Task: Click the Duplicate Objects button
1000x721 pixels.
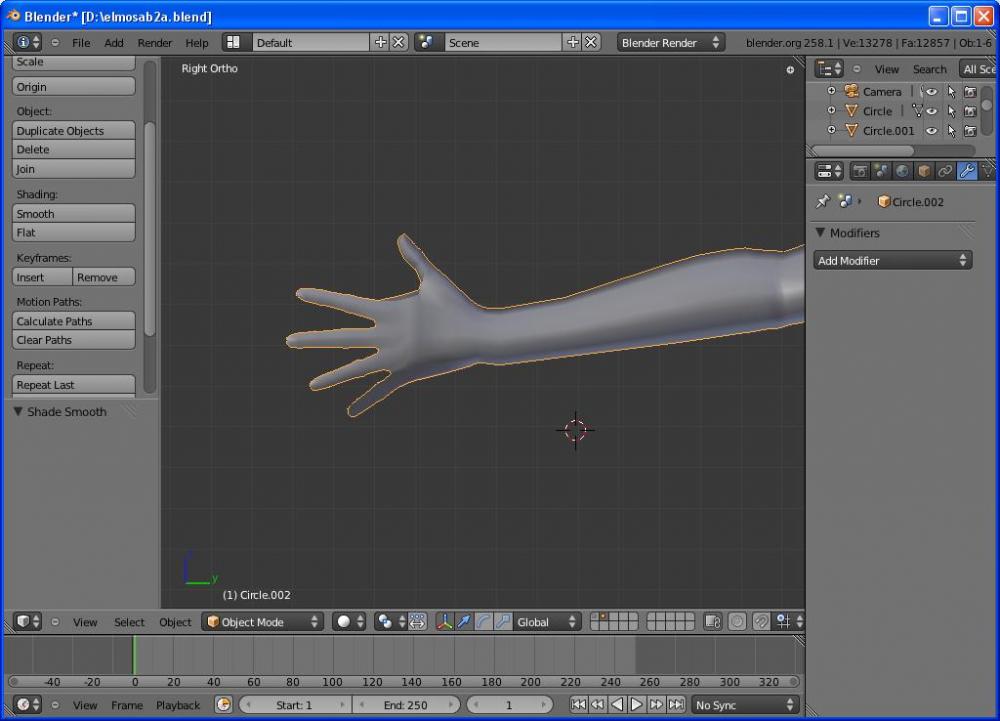Action: (x=73, y=131)
